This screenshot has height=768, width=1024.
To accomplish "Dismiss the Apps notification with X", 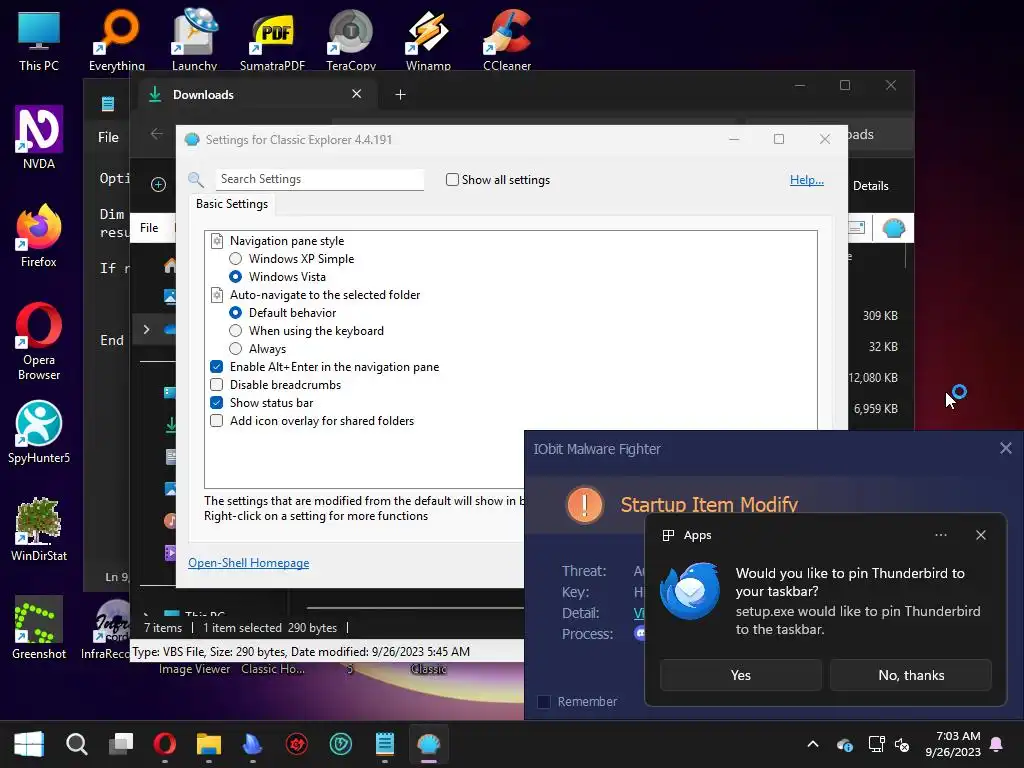I will coord(981,535).
